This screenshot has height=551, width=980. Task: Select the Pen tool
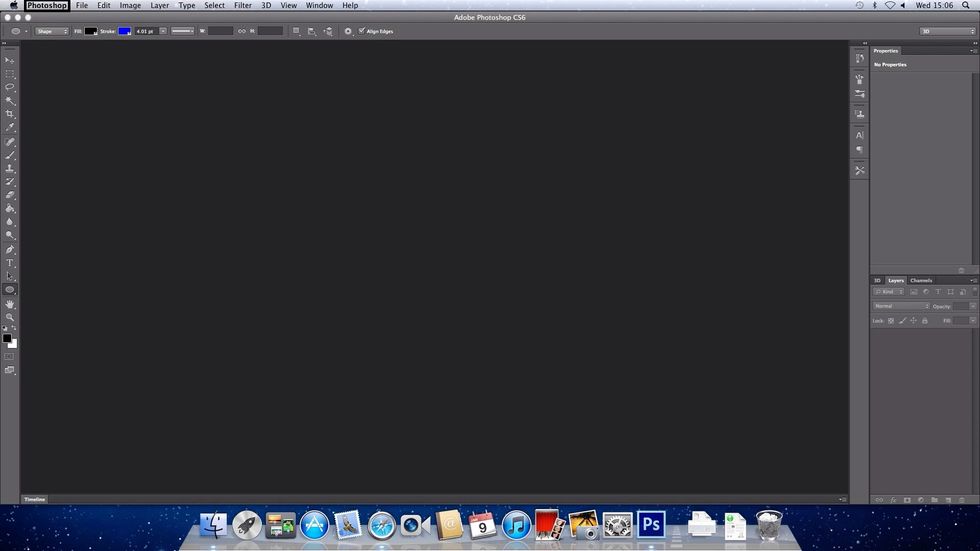[9, 250]
